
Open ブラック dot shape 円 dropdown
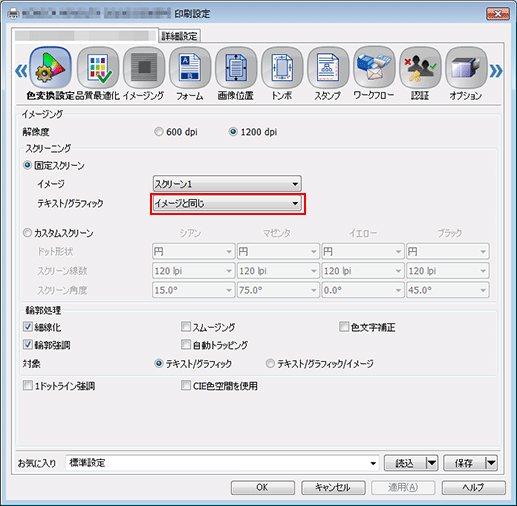(447, 251)
